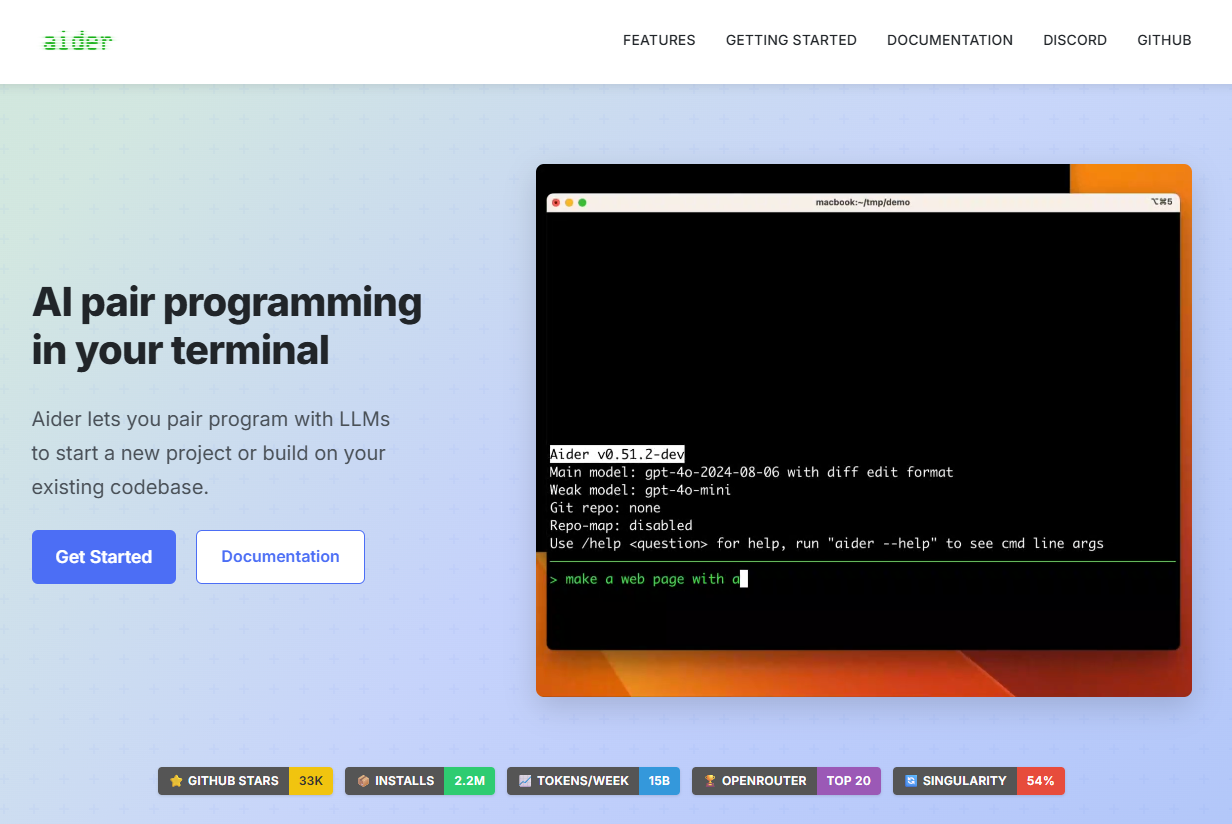Click the Tokens/Week chart icon
This screenshot has width=1232, height=824.
525,781
